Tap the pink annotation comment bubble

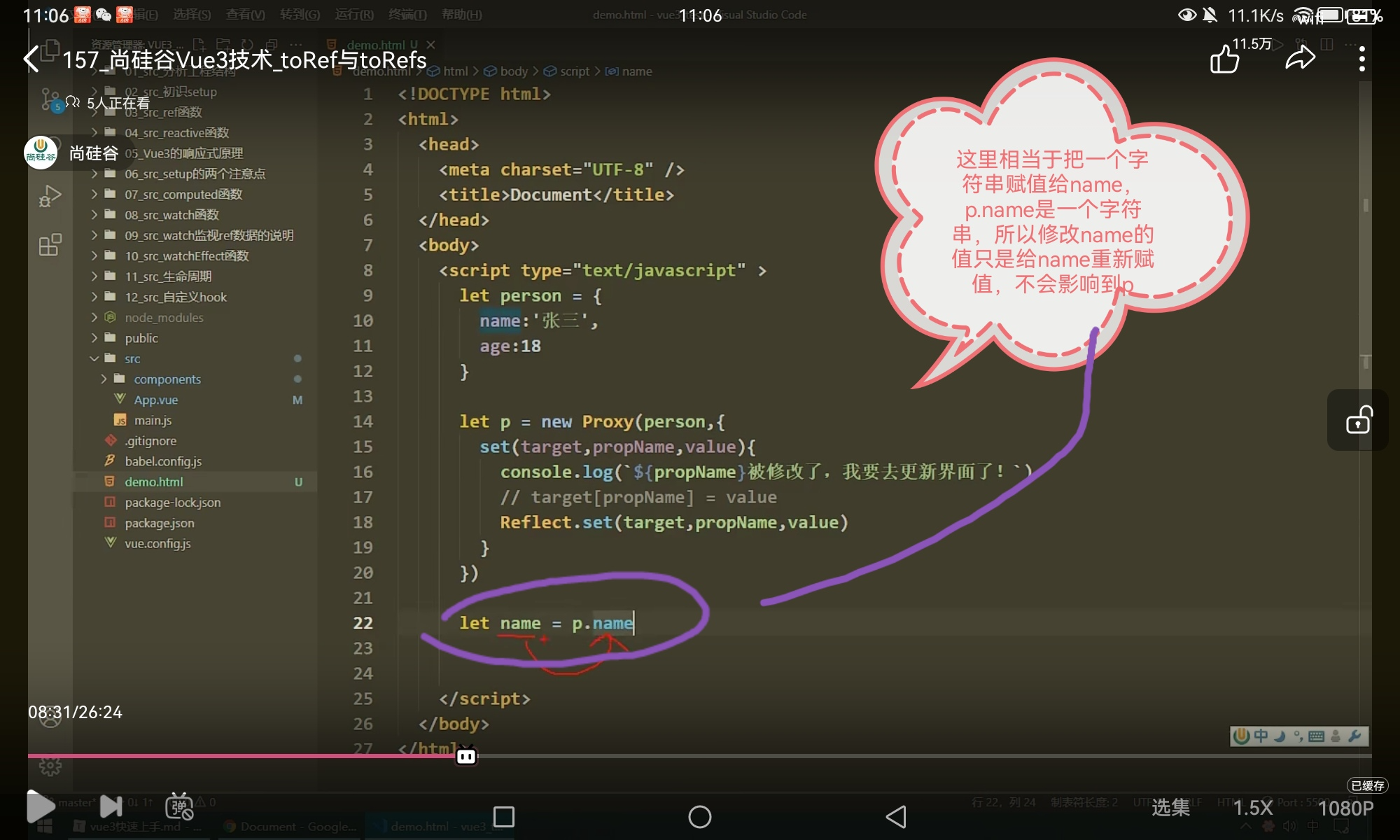(1052, 220)
